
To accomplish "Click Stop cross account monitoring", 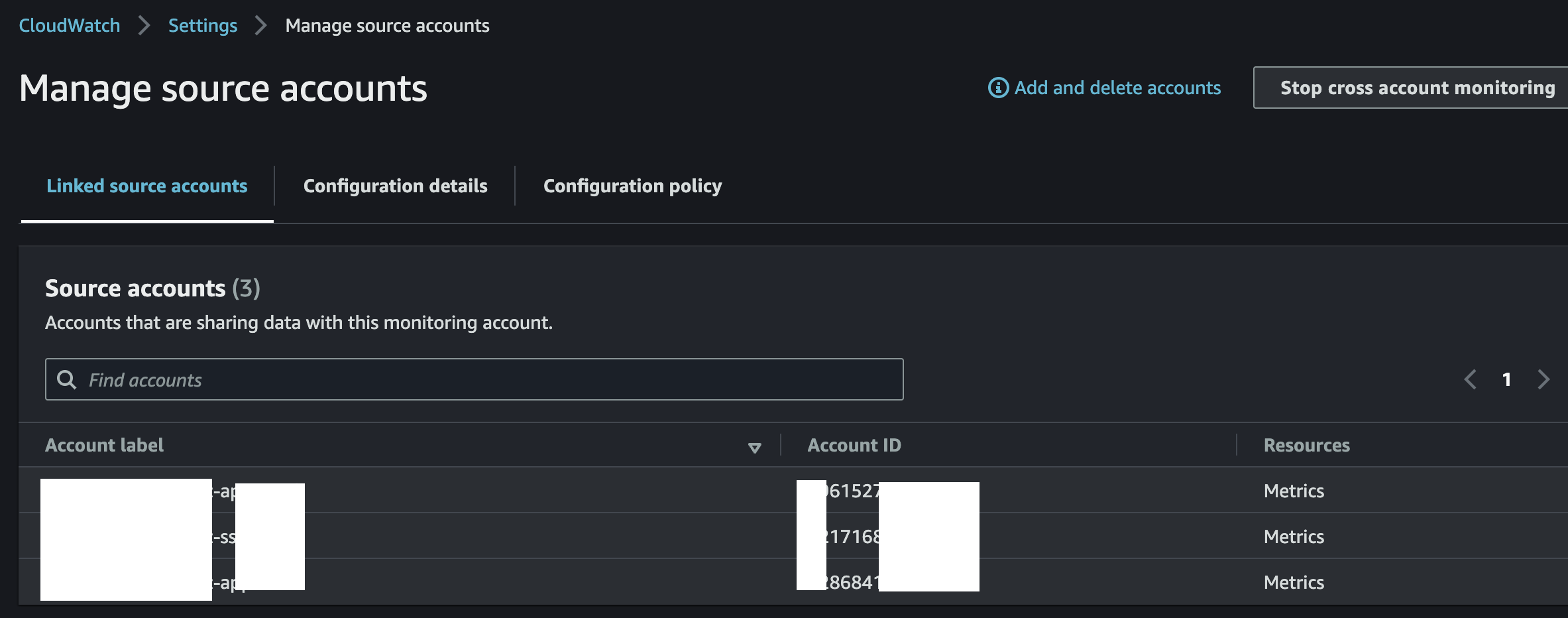I will [x=1416, y=87].
